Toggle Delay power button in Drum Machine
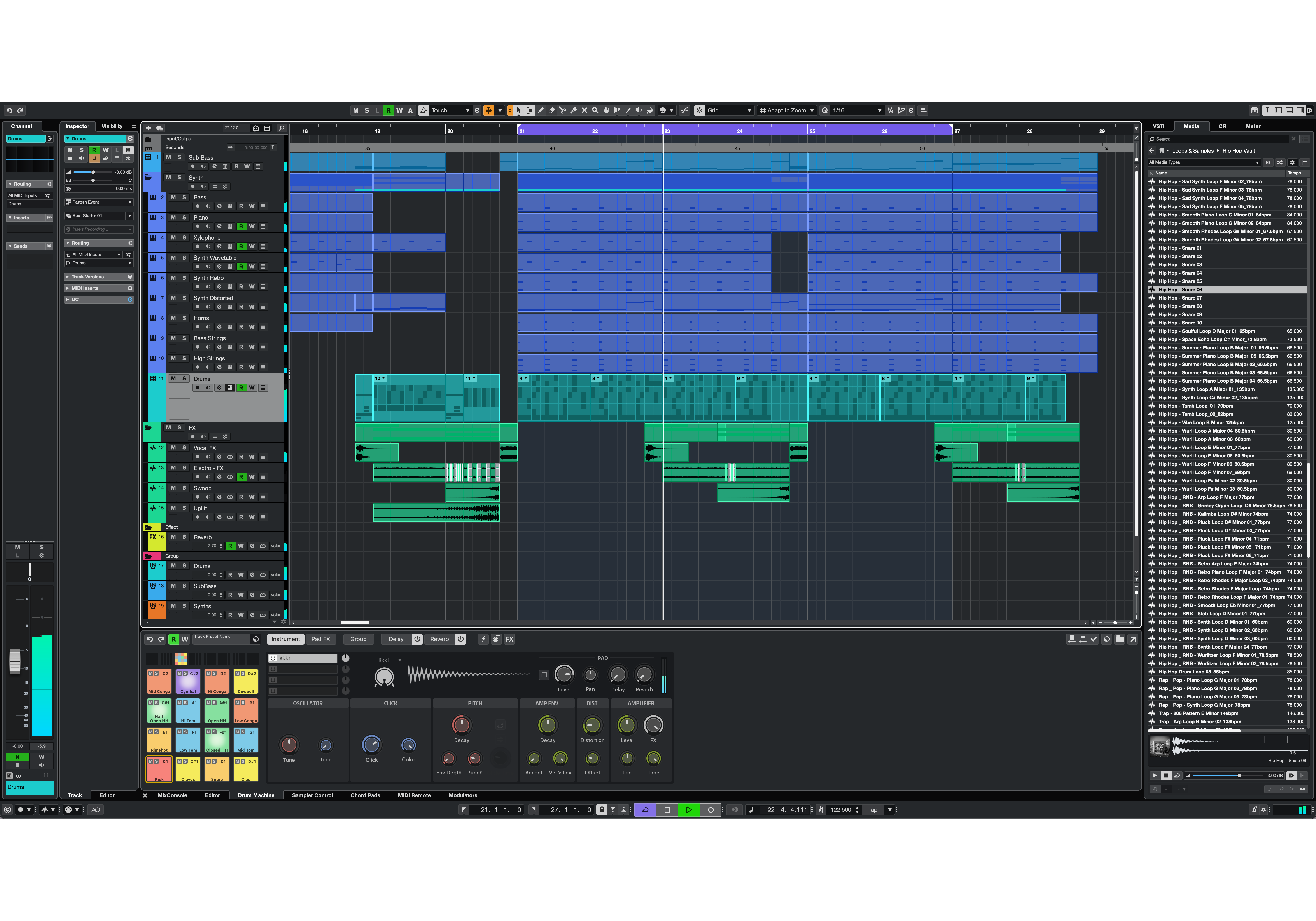The height and width of the screenshot is (921, 1316). (x=417, y=639)
